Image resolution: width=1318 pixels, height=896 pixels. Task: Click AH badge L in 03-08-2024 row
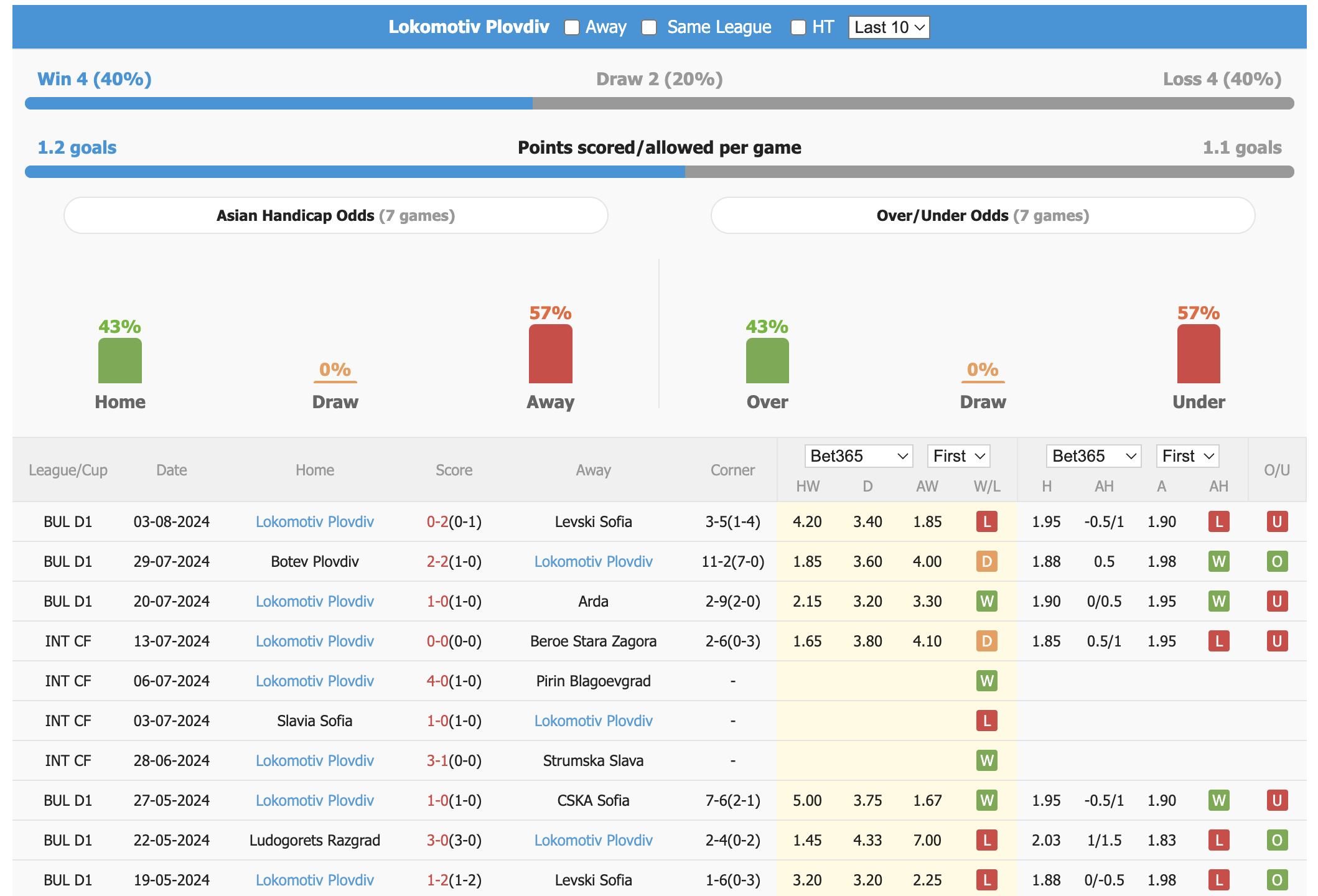pyautogui.click(x=1219, y=521)
